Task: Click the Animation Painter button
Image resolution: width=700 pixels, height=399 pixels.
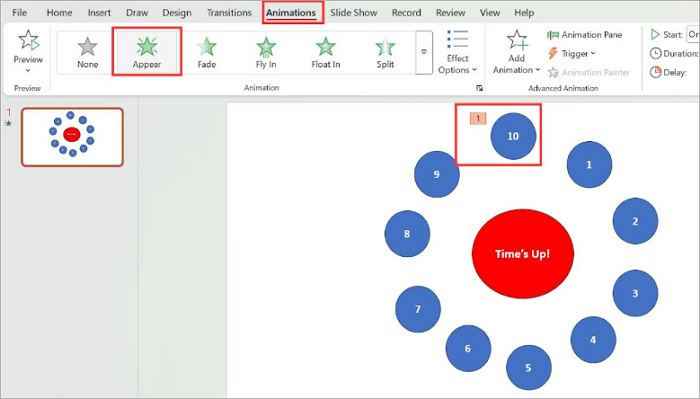Action: [x=588, y=72]
